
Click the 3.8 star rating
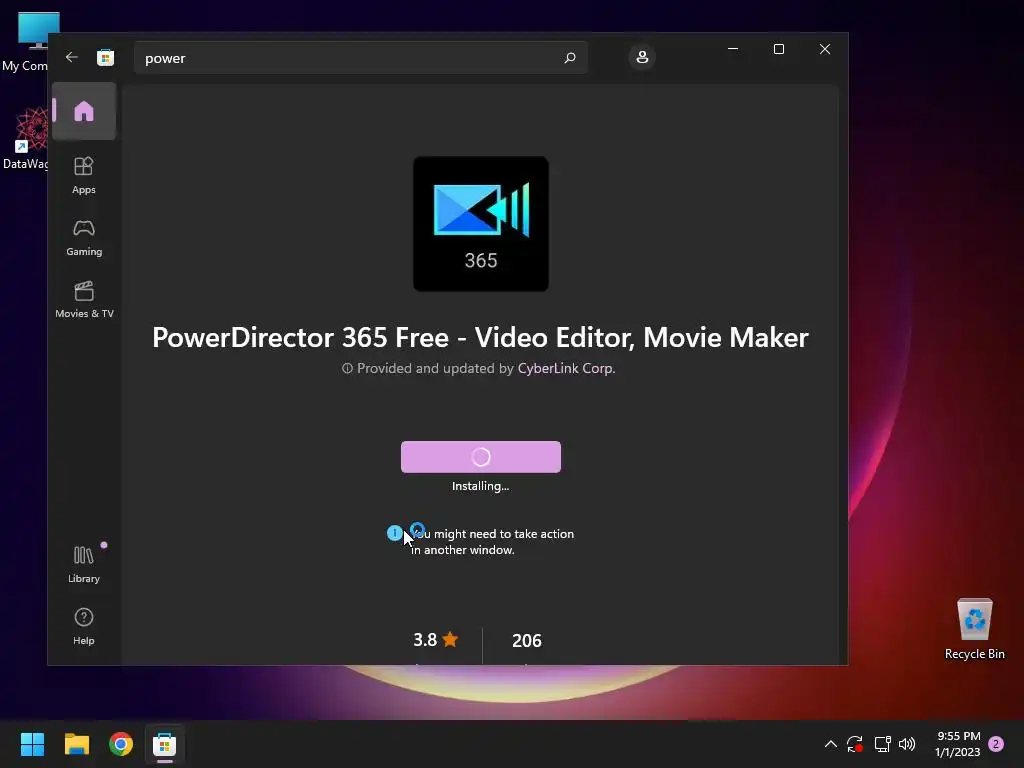[436, 640]
